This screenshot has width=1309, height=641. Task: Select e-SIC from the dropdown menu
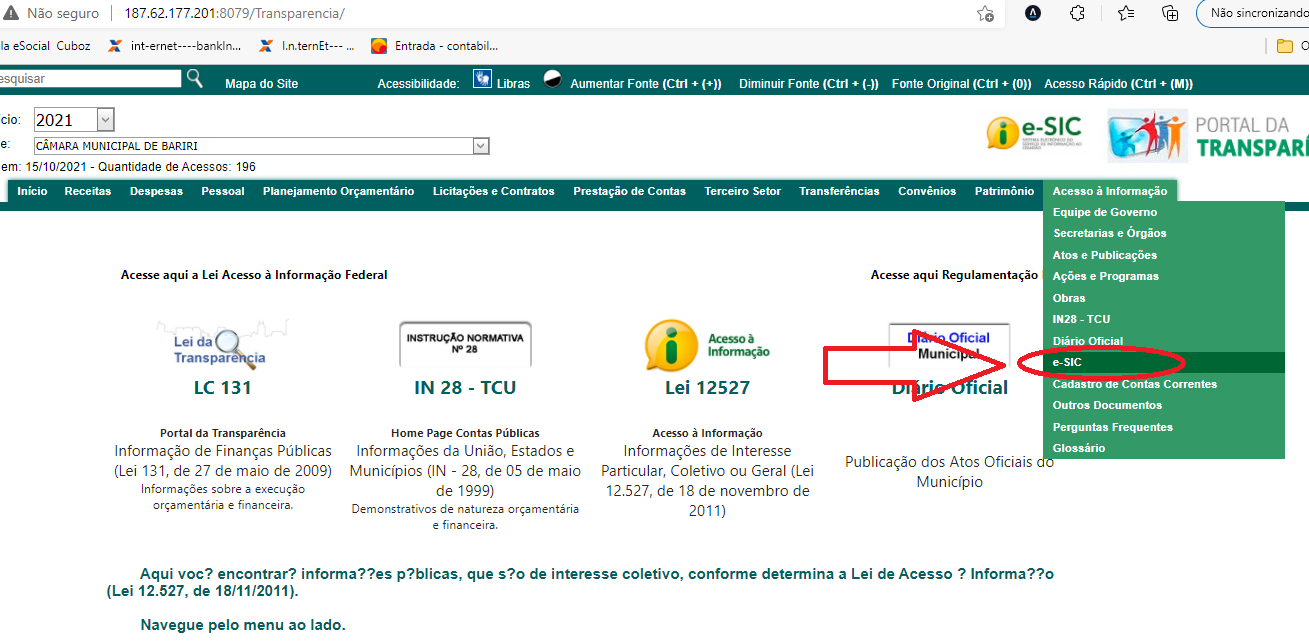1068,363
